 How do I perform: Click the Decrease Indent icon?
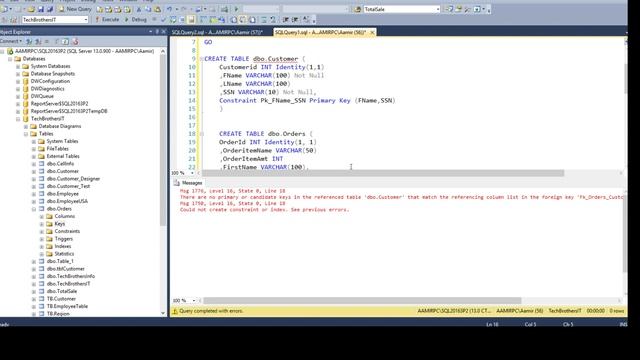(285, 20)
